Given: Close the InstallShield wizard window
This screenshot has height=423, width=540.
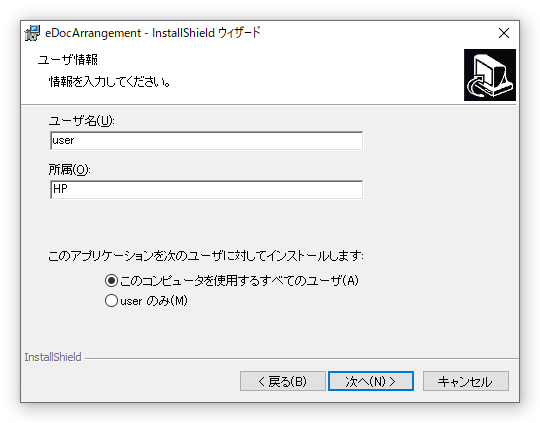Looking at the screenshot, I should click(503, 33).
